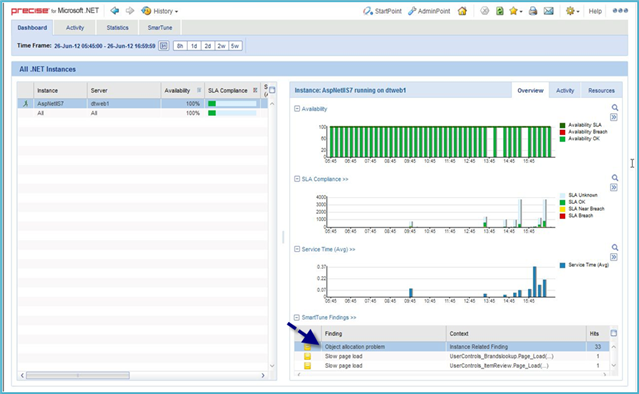Click Service Time chart double-arrow icon
Viewport: 639px width, 394px height.
[614, 257]
